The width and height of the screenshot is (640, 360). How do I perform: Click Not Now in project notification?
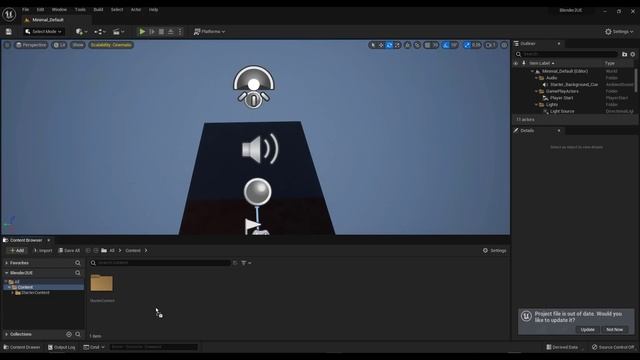point(614,329)
